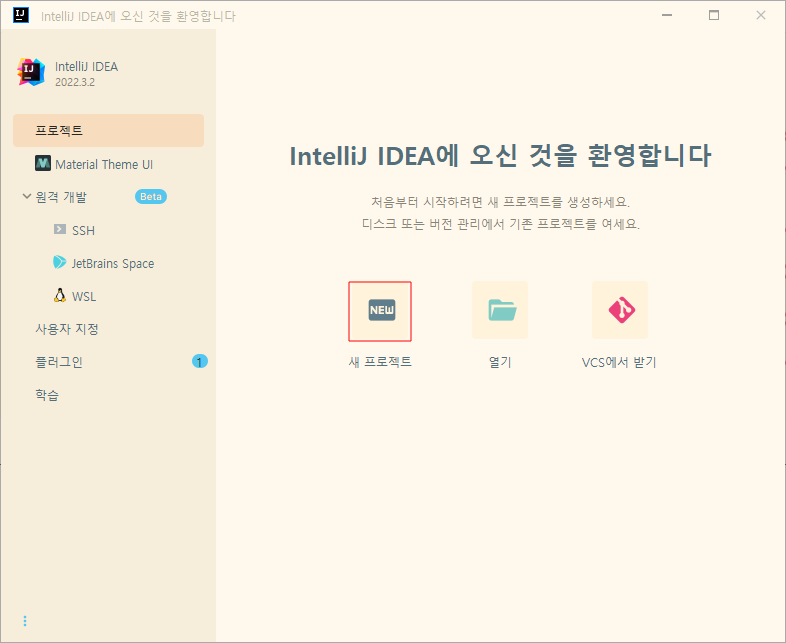
Task: Click the 열기 label
Action: point(500,362)
